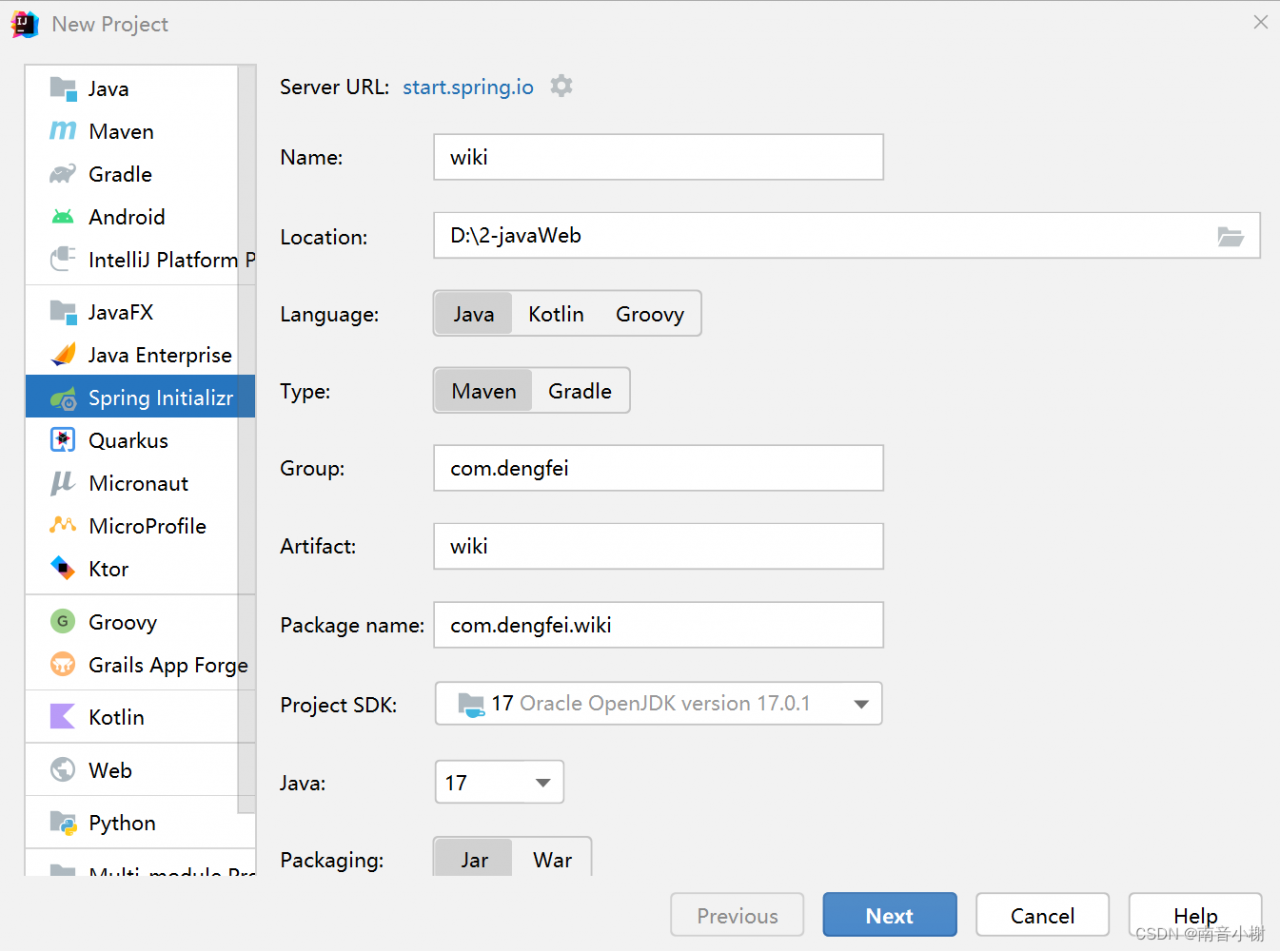This screenshot has width=1280, height=951.
Task: Select the Quarkus icon
Action: click(x=63, y=440)
